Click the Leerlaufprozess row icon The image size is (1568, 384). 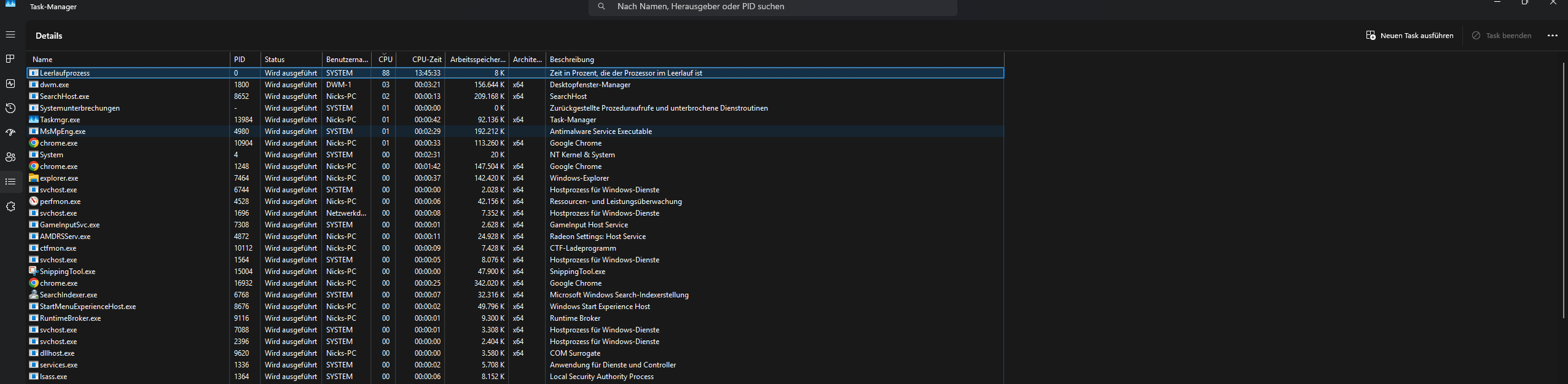pyautogui.click(x=34, y=73)
